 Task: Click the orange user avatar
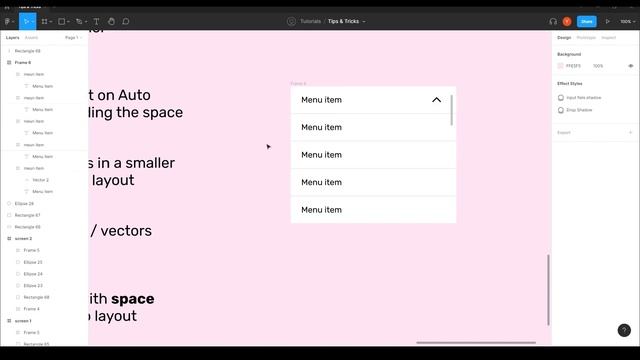coord(567,22)
